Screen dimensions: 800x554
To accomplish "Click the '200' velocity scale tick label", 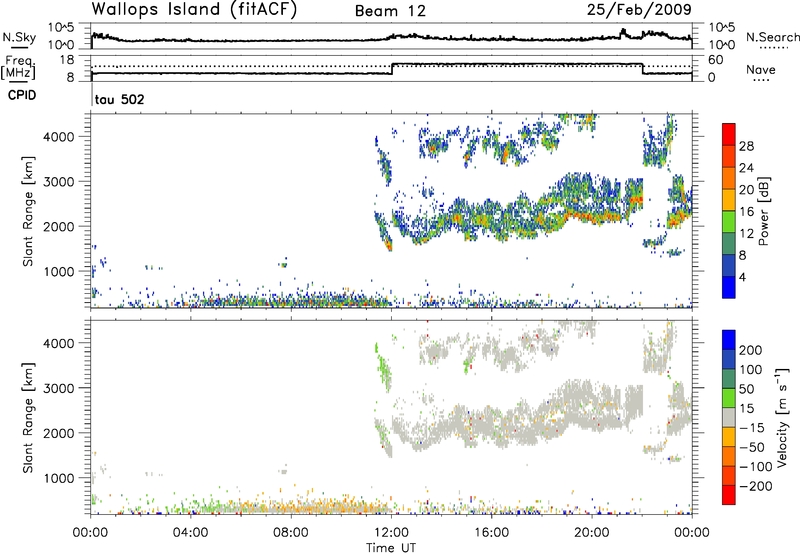I will click(x=751, y=350).
